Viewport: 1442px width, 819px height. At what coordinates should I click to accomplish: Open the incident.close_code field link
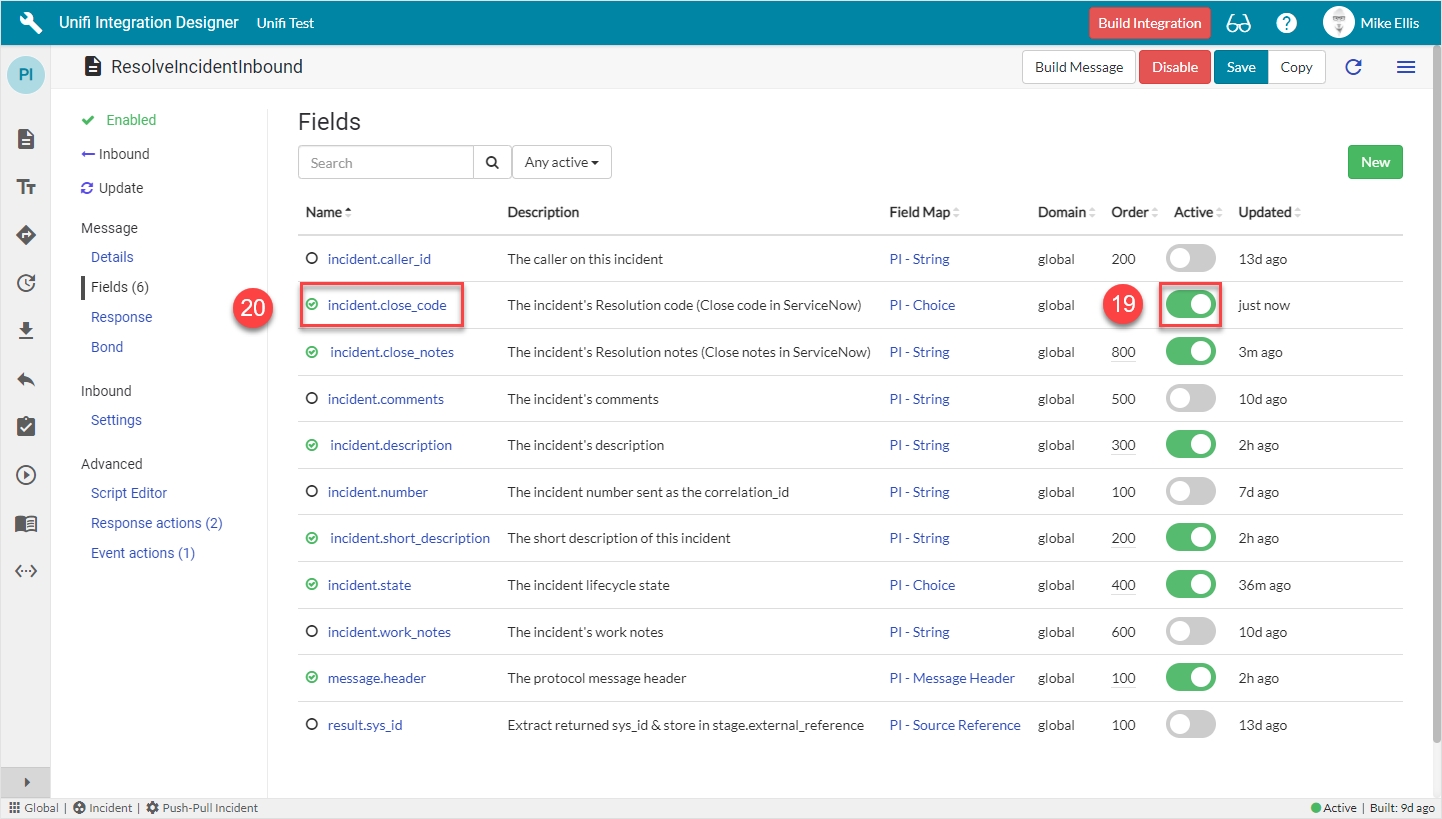387,305
